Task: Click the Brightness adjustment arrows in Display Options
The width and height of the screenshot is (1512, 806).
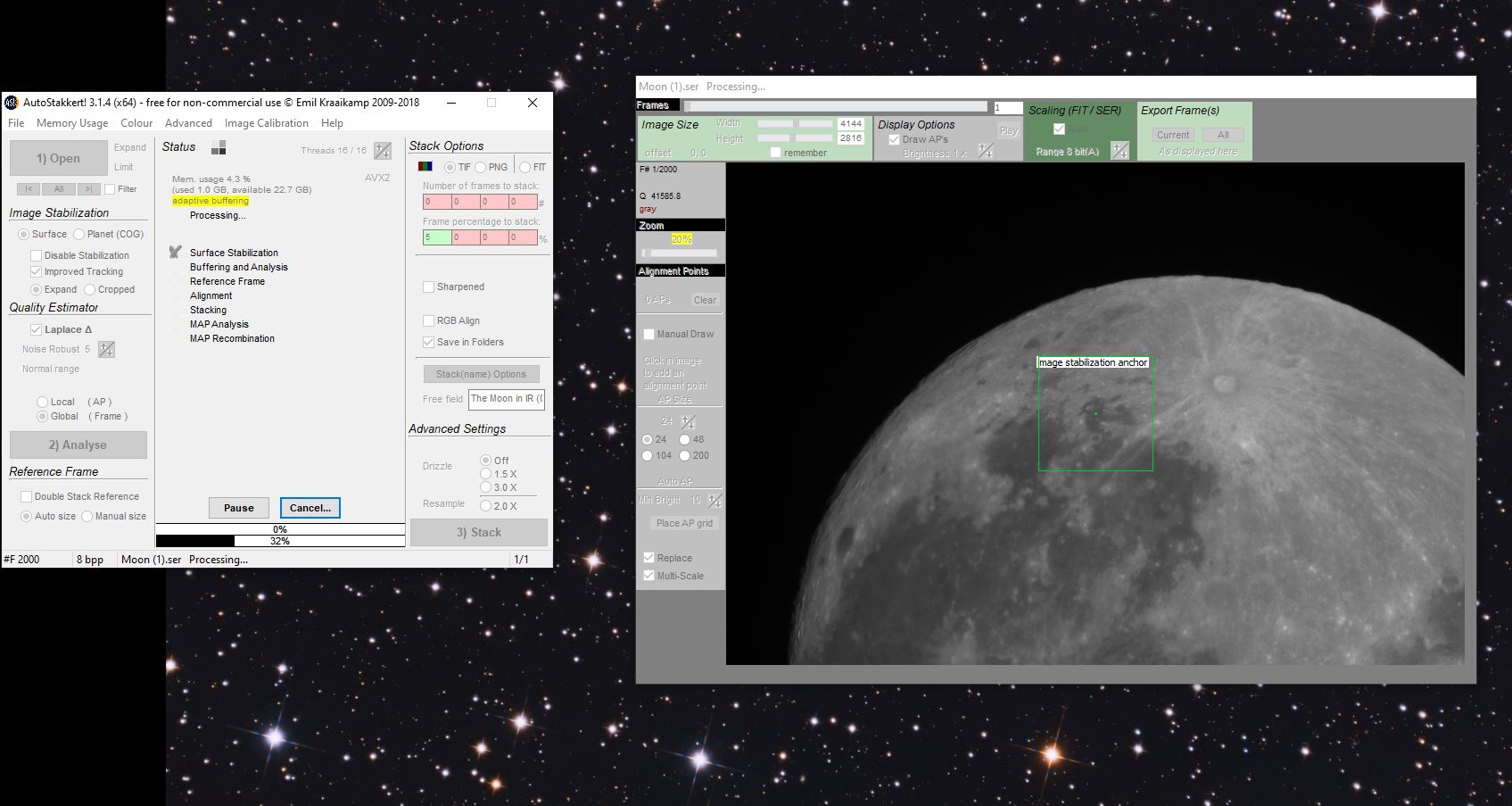Action: pyautogui.click(x=985, y=151)
